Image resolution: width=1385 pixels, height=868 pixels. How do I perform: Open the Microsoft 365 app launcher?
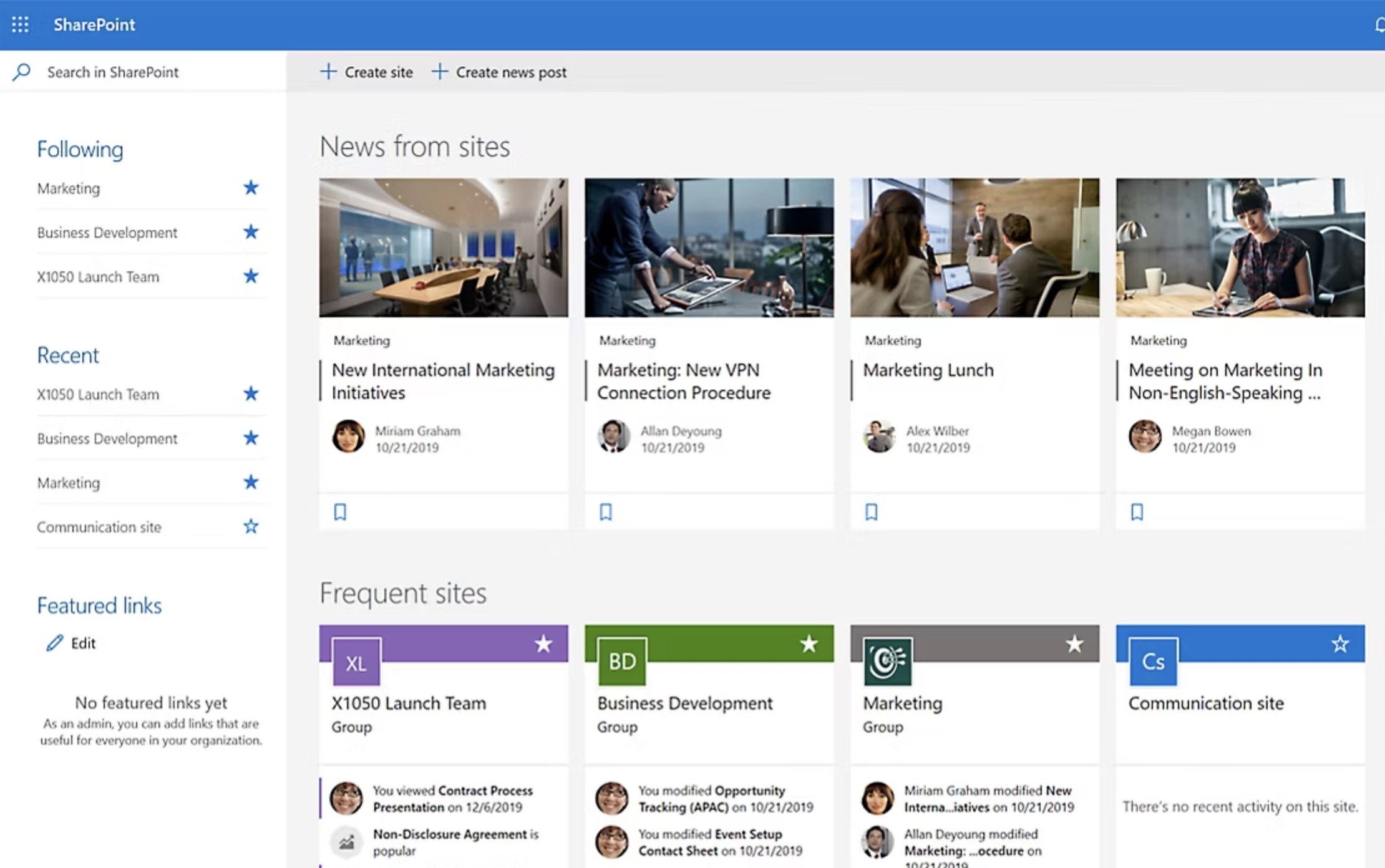click(x=21, y=24)
